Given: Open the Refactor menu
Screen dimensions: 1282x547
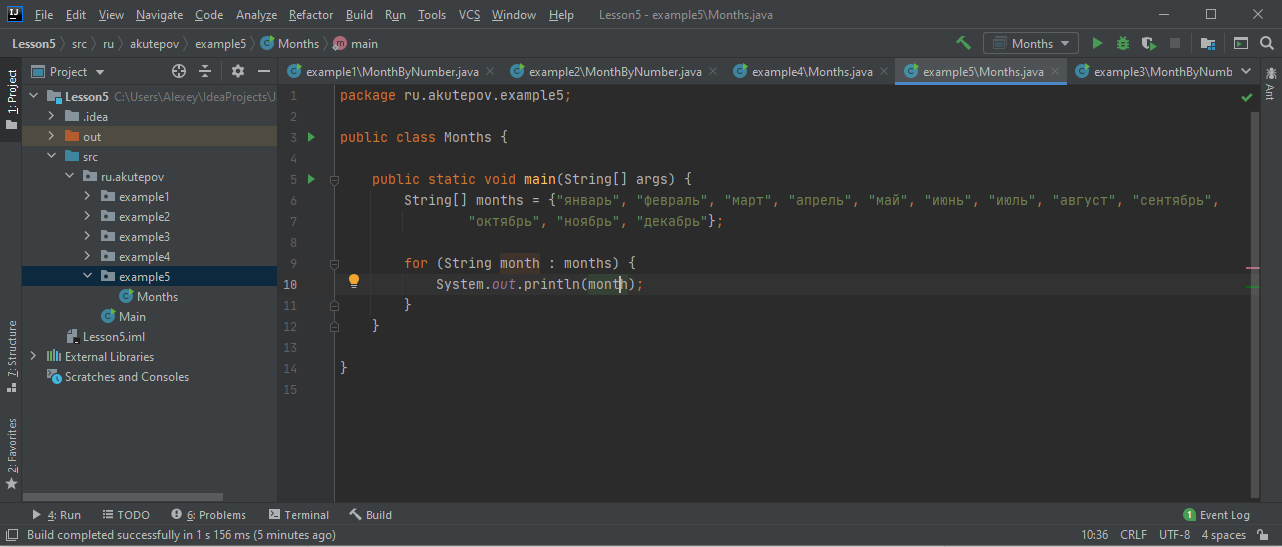Looking at the screenshot, I should (x=311, y=15).
